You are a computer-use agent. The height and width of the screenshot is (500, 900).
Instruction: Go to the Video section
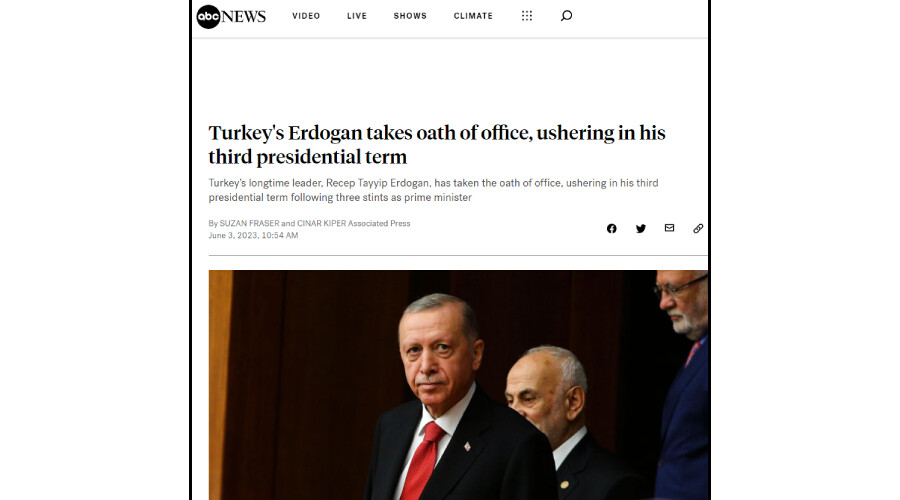coord(306,16)
